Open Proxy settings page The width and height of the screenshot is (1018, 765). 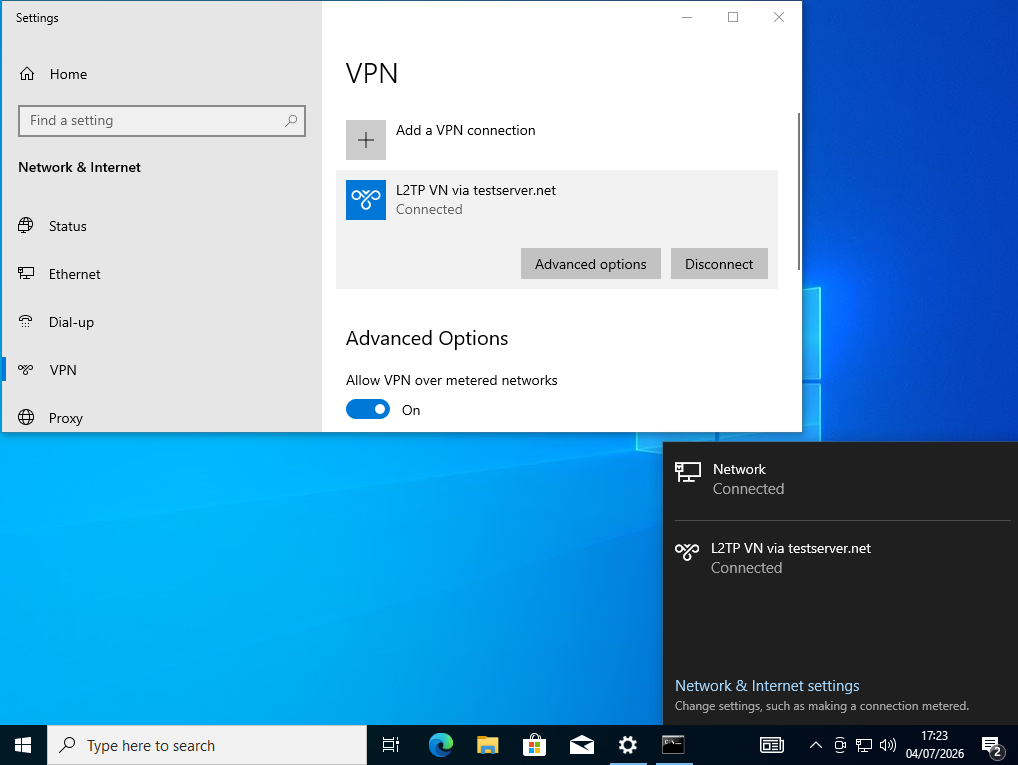click(162, 418)
